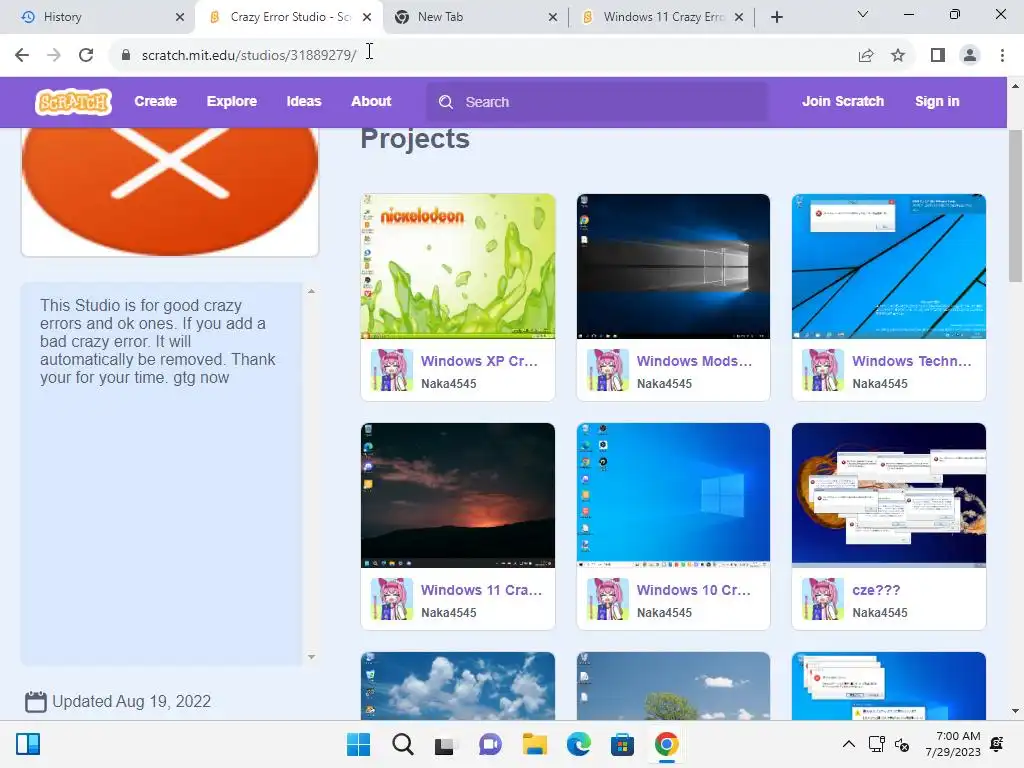Open the browser side panel icon
The image size is (1024, 768).
coord(938,55)
